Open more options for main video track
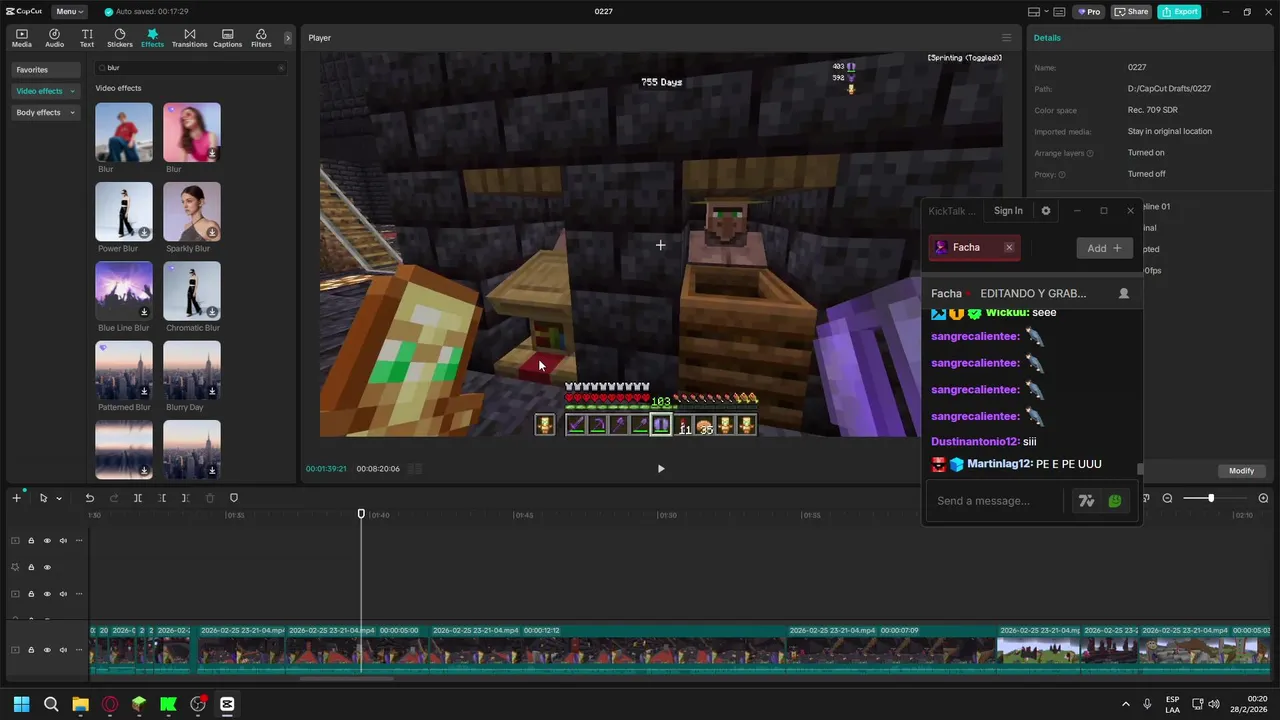This screenshot has height=720, width=1280. click(79, 650)
